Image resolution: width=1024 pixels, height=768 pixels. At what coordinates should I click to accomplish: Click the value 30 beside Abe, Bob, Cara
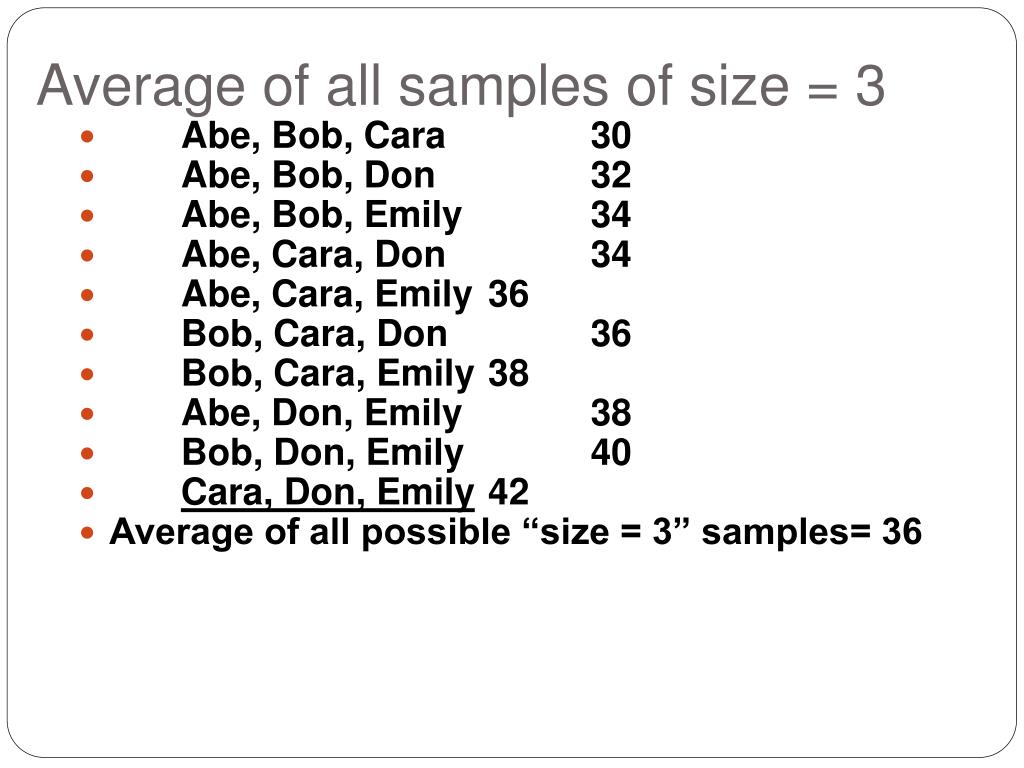click(x=611, y=136)
